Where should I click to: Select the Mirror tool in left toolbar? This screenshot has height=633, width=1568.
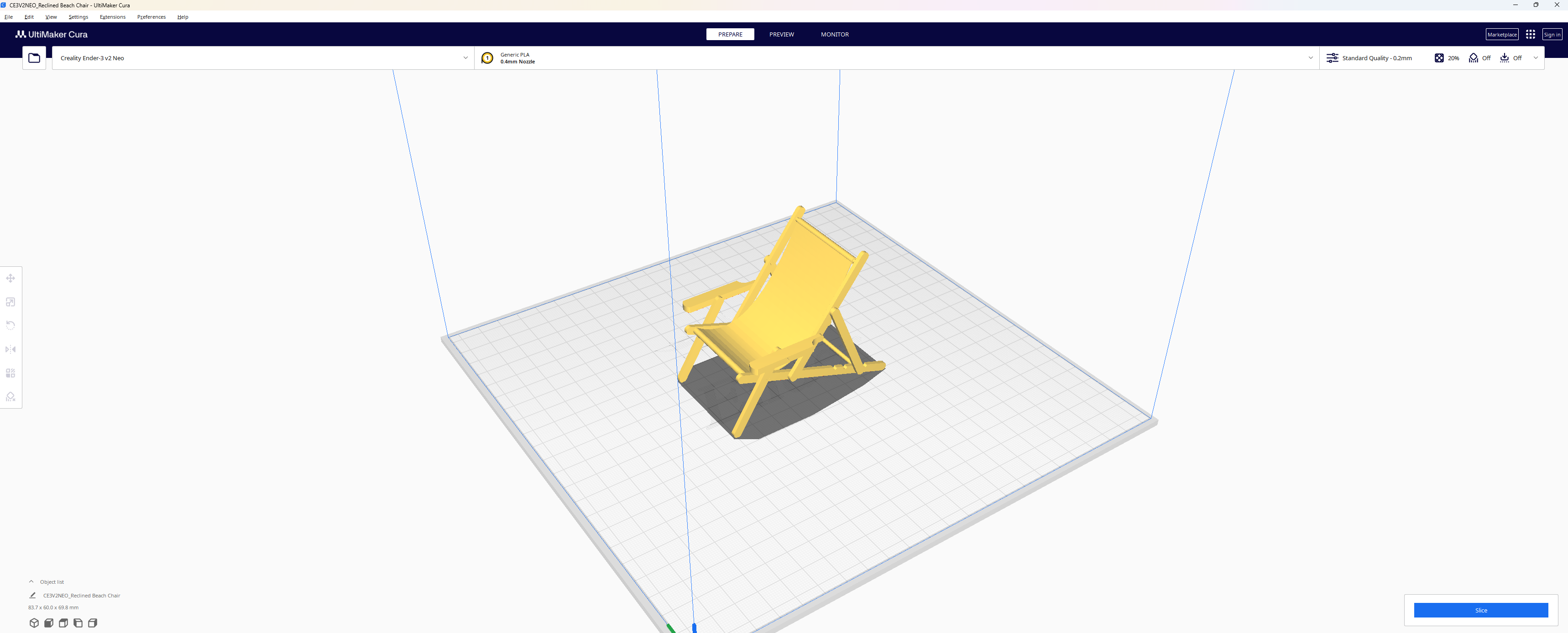click(10, 350)
